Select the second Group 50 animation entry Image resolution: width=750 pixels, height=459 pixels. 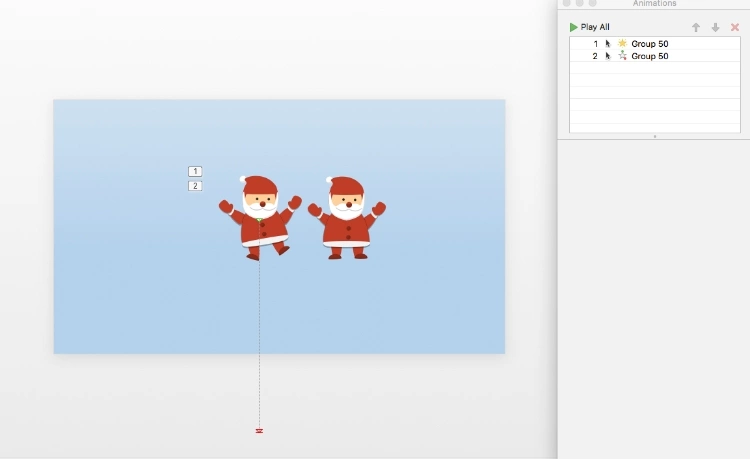650,56
